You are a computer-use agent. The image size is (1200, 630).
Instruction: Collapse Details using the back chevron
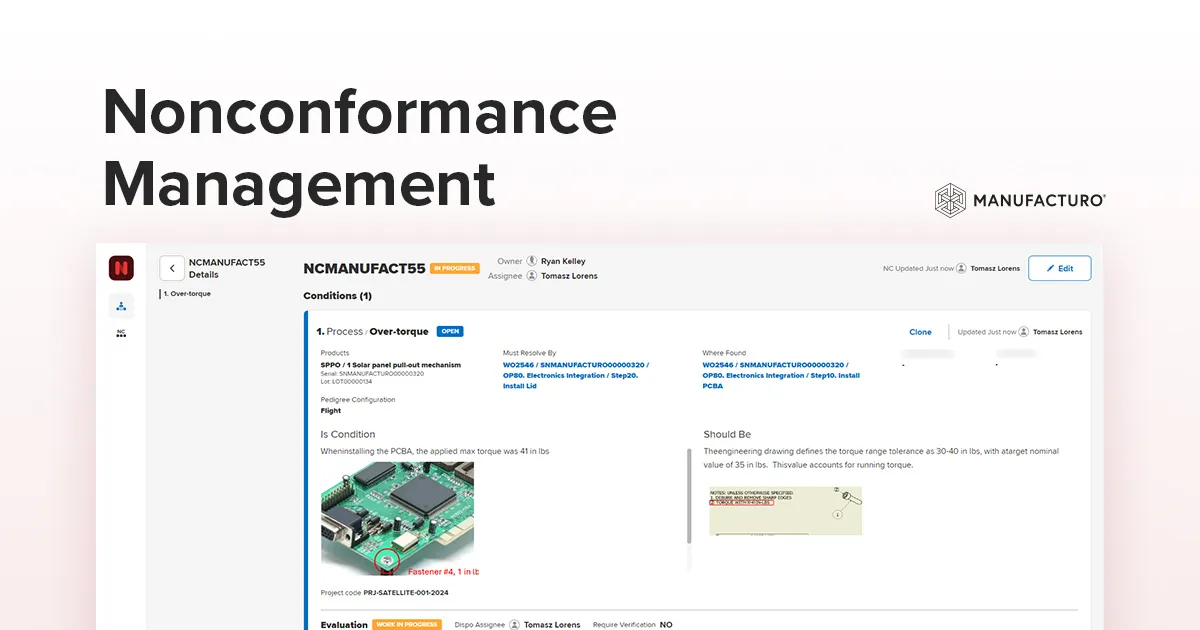(x=172, y=268)
